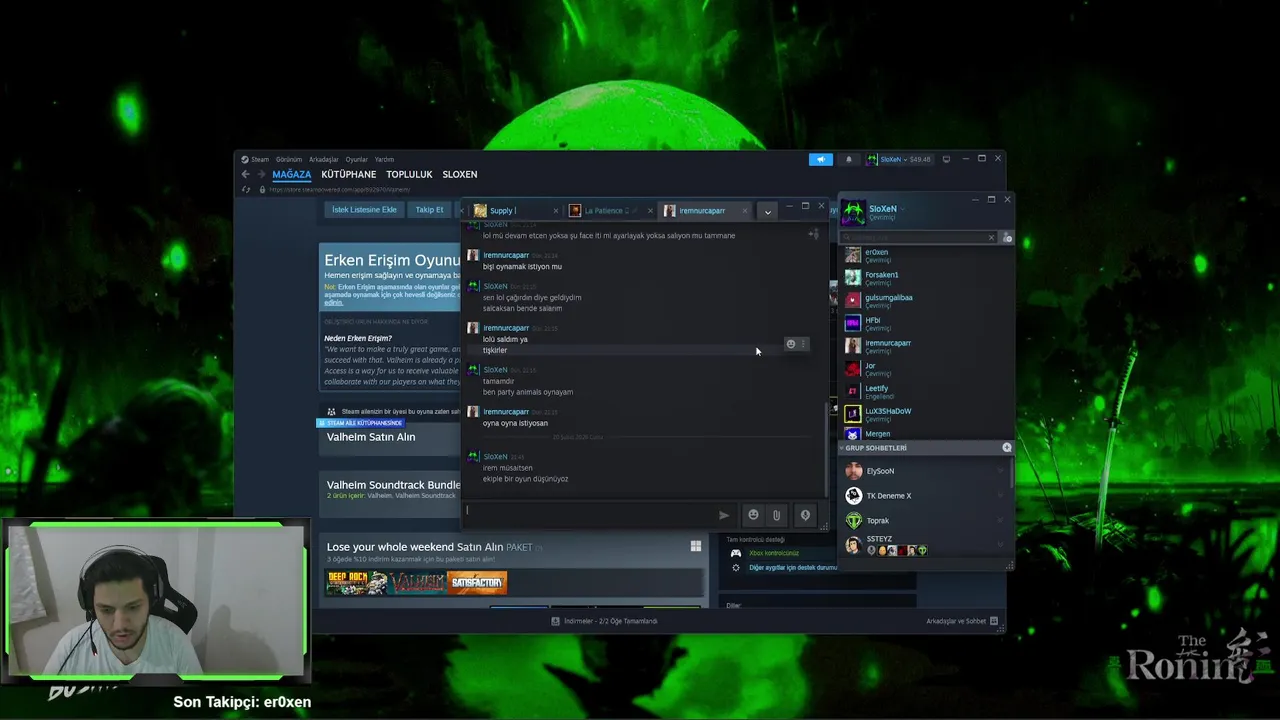Open chat with friend Forsaken1
1280x720 pixels.
pos(925,278)
